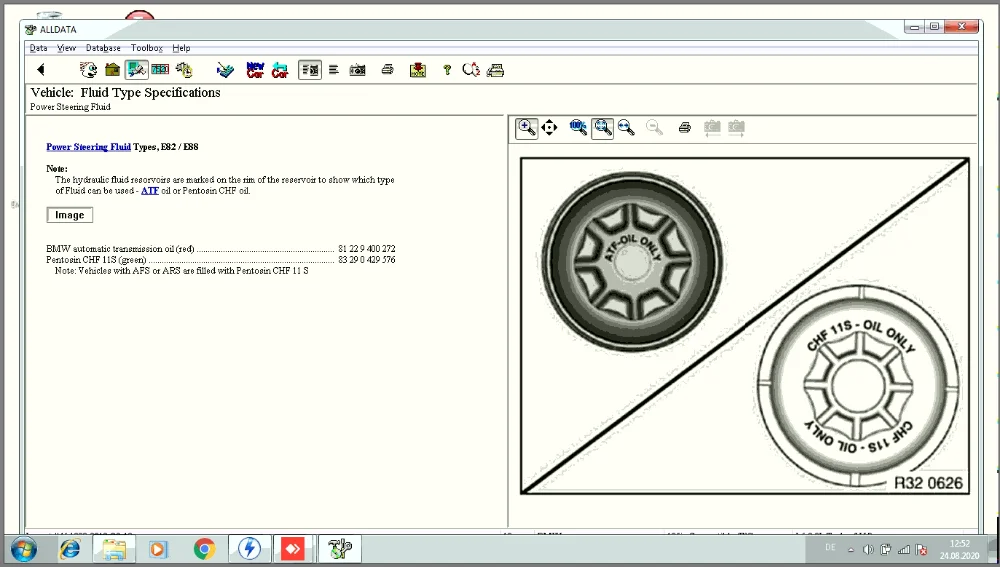Click the yellow question mark help icon

[447, 70]
